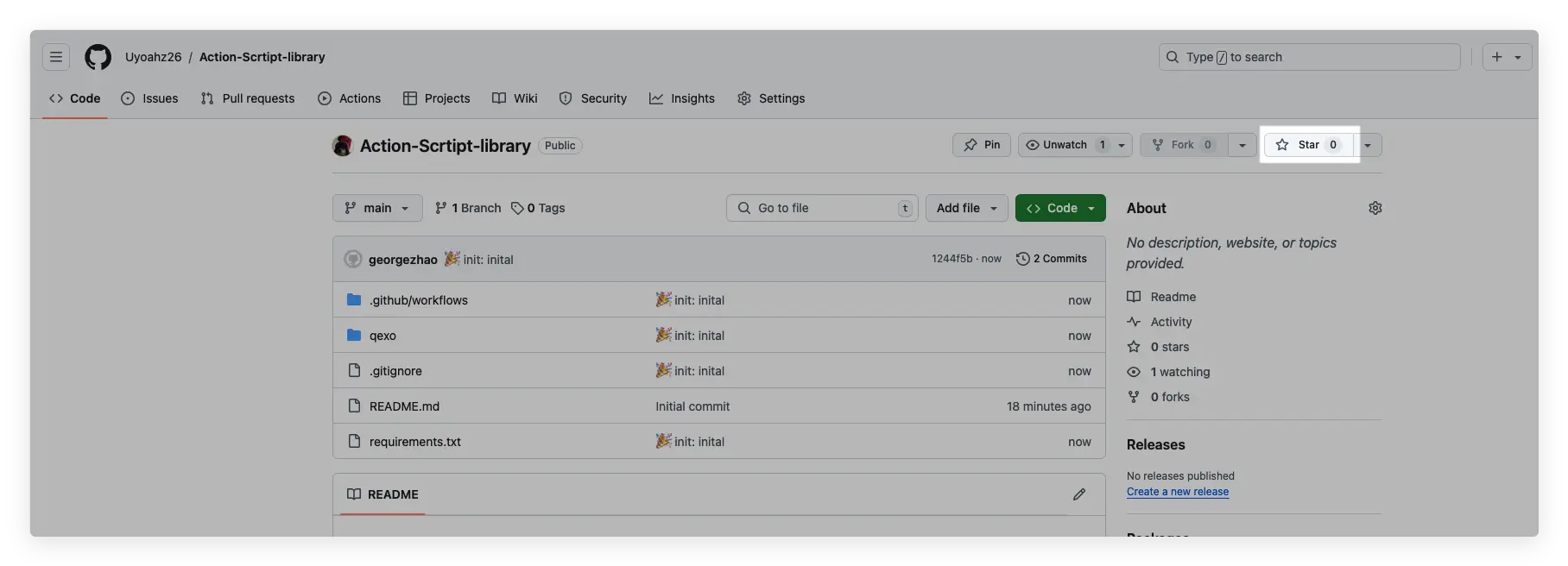Screen dimensions: 1568x566
Task: Open the Pull requests tab
Action: [248, 98]
